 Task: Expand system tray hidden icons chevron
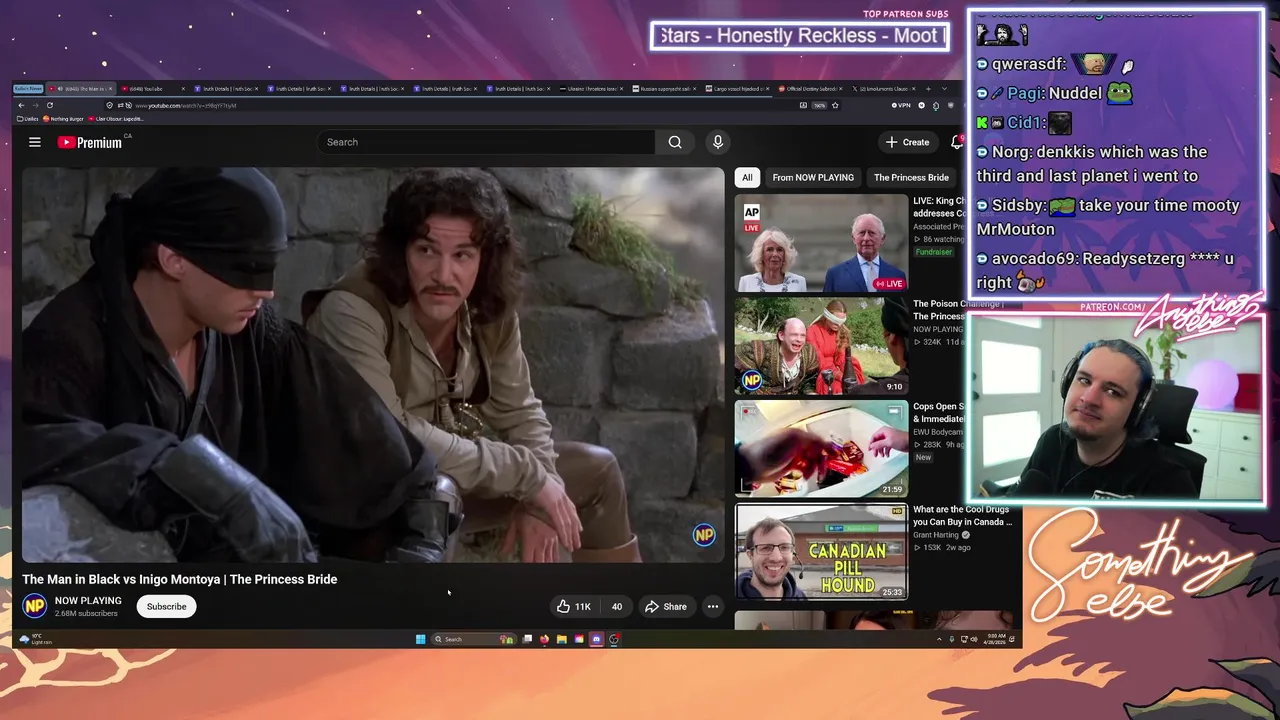coord(938,639)
